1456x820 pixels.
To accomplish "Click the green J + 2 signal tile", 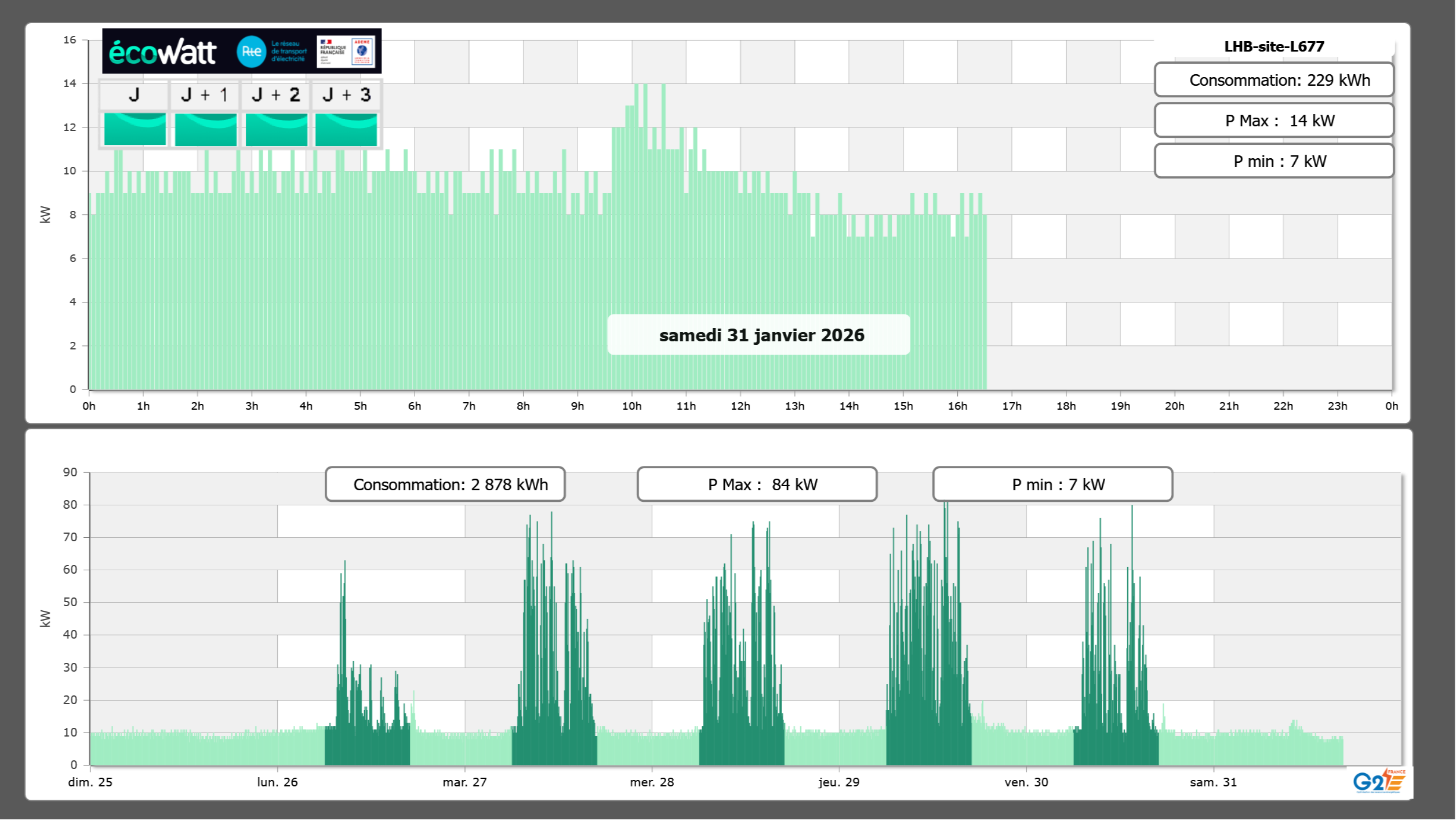I will click(x=276, y=129).
